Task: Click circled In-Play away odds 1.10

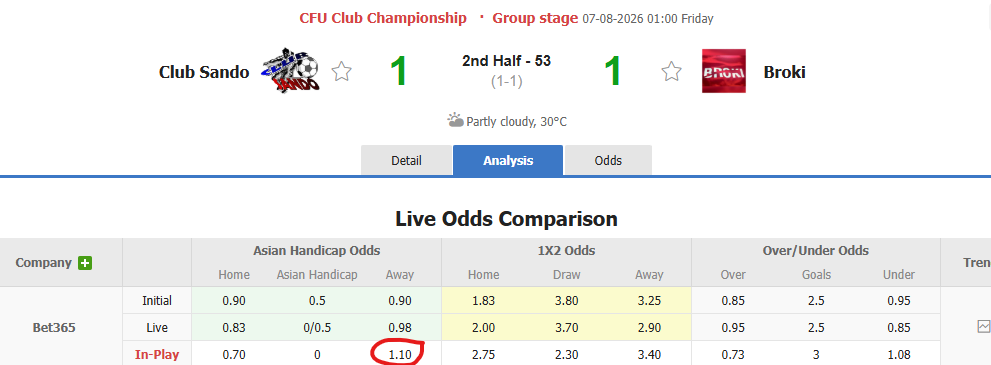Action: (399, 355)
